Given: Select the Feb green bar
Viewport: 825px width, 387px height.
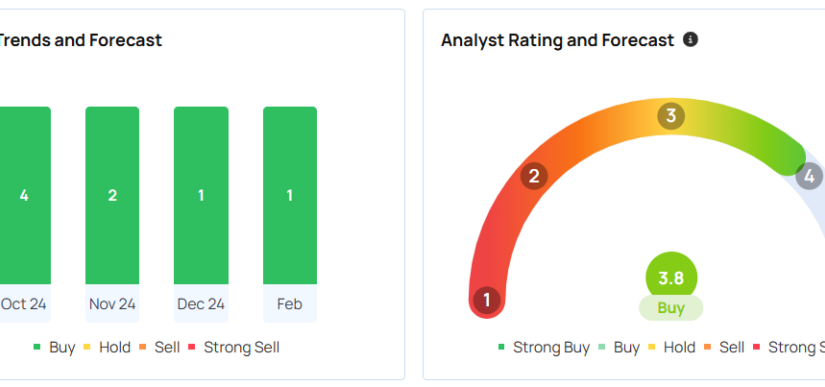Looking at the screenshot, I should 290,195.
